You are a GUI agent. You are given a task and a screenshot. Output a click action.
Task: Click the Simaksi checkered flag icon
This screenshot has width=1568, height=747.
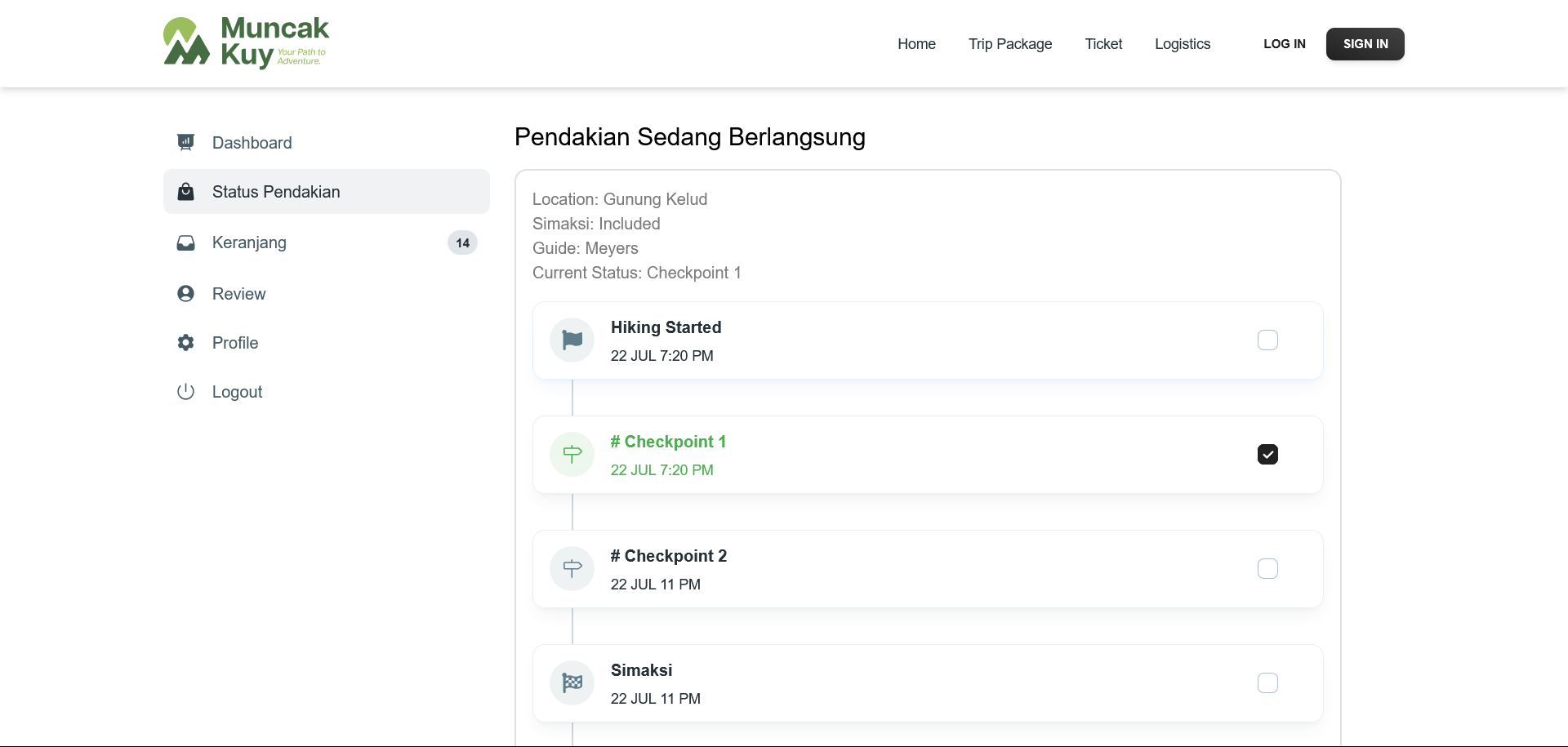(572, 683)
